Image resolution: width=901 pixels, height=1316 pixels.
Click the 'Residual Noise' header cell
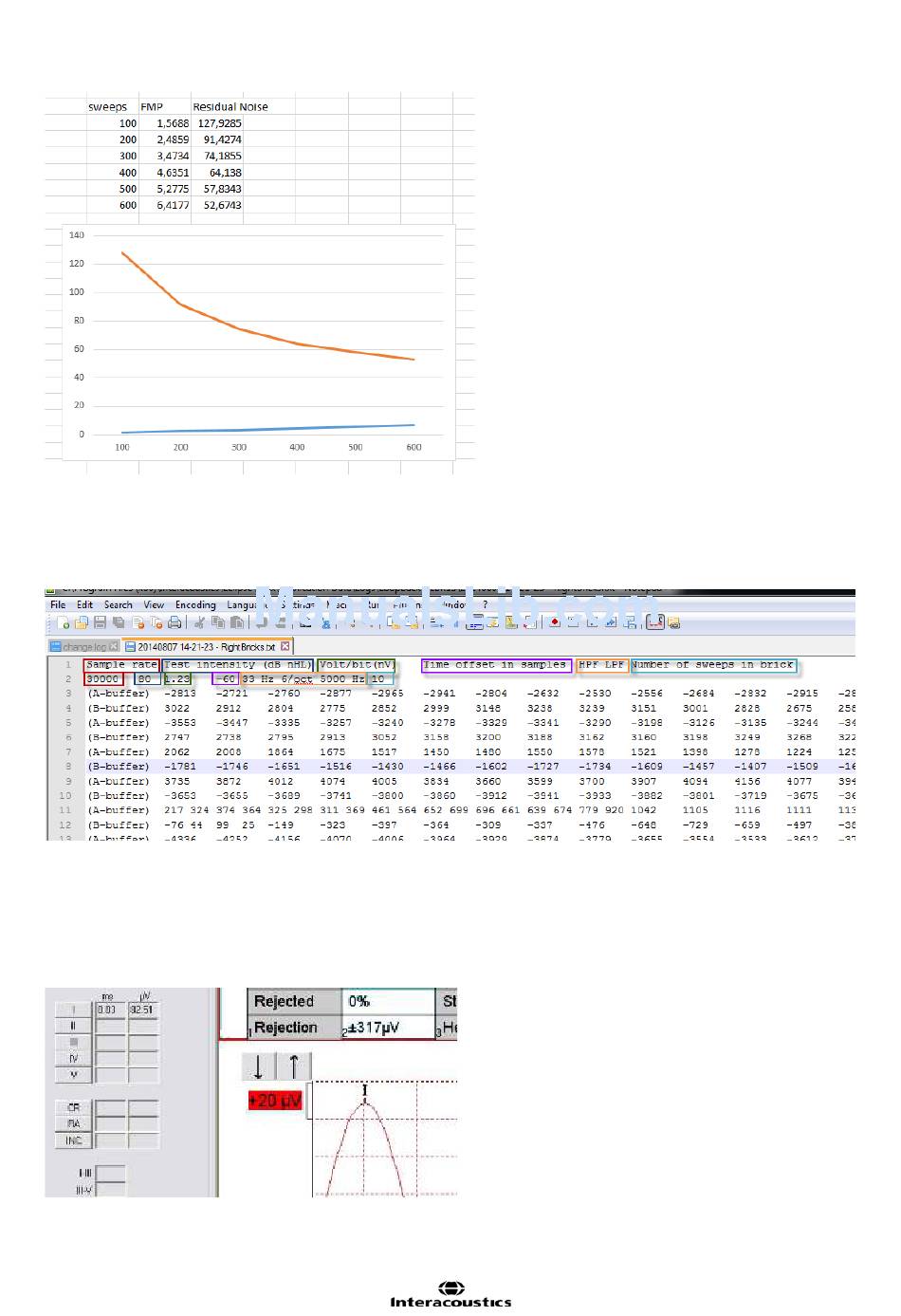tap(230, 107)
